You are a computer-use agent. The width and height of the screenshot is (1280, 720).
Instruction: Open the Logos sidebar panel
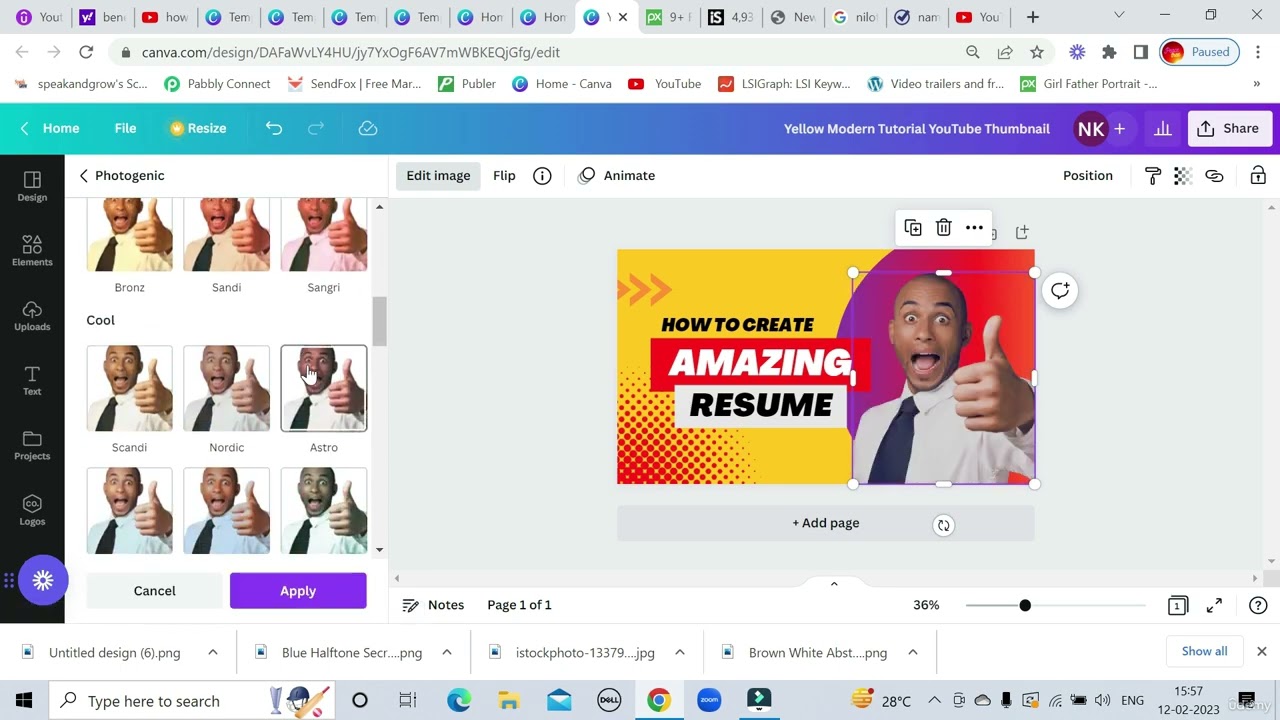click(x=32, y=510)
